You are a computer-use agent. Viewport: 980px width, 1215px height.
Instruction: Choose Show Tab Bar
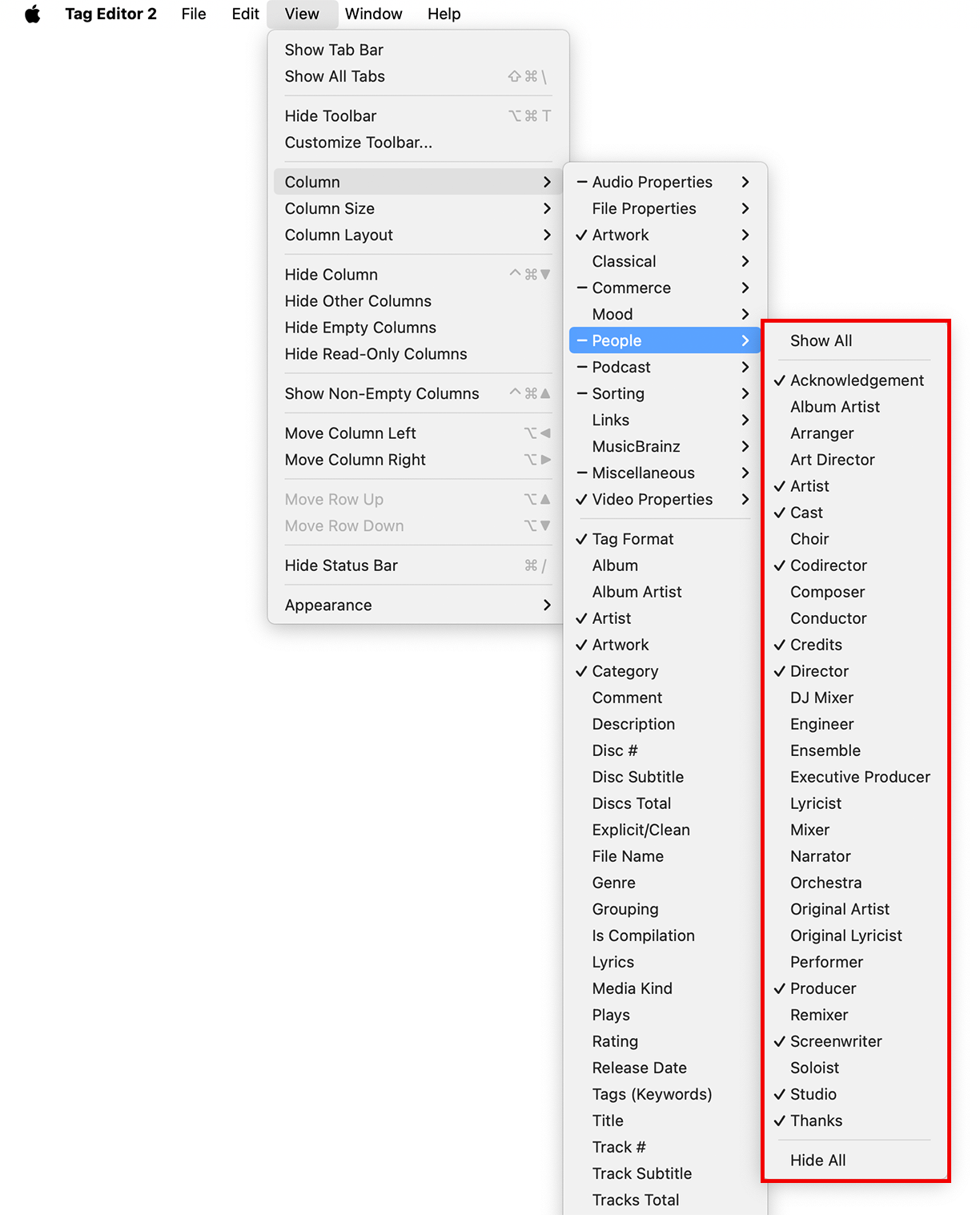[x=418, y=50]
